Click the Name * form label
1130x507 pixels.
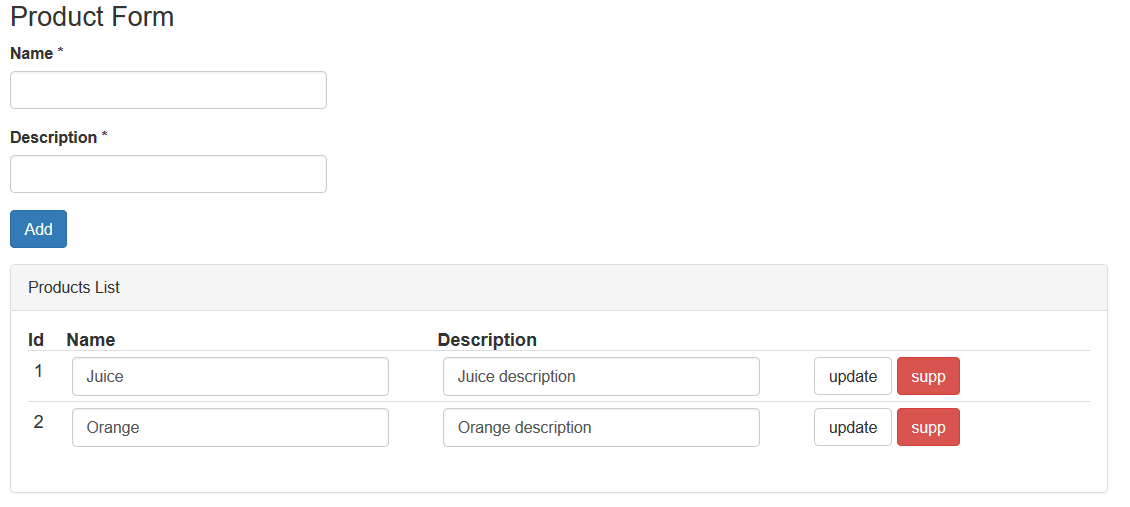click(37, 54)
